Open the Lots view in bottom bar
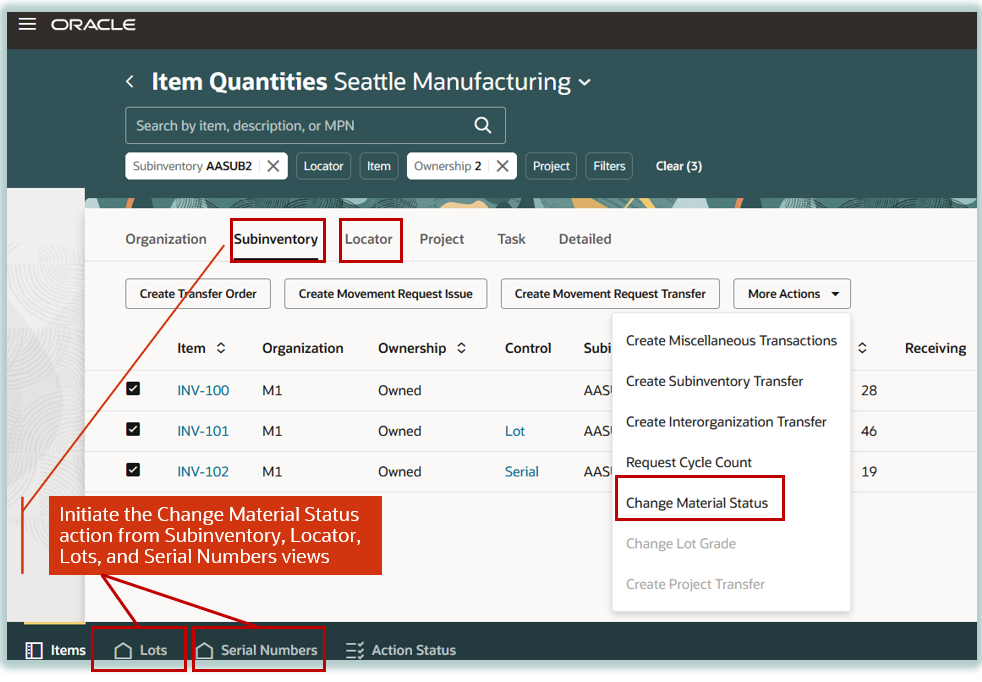Image resolution: width=982 pixels, height=682 pixels. (x=140, y=650)
